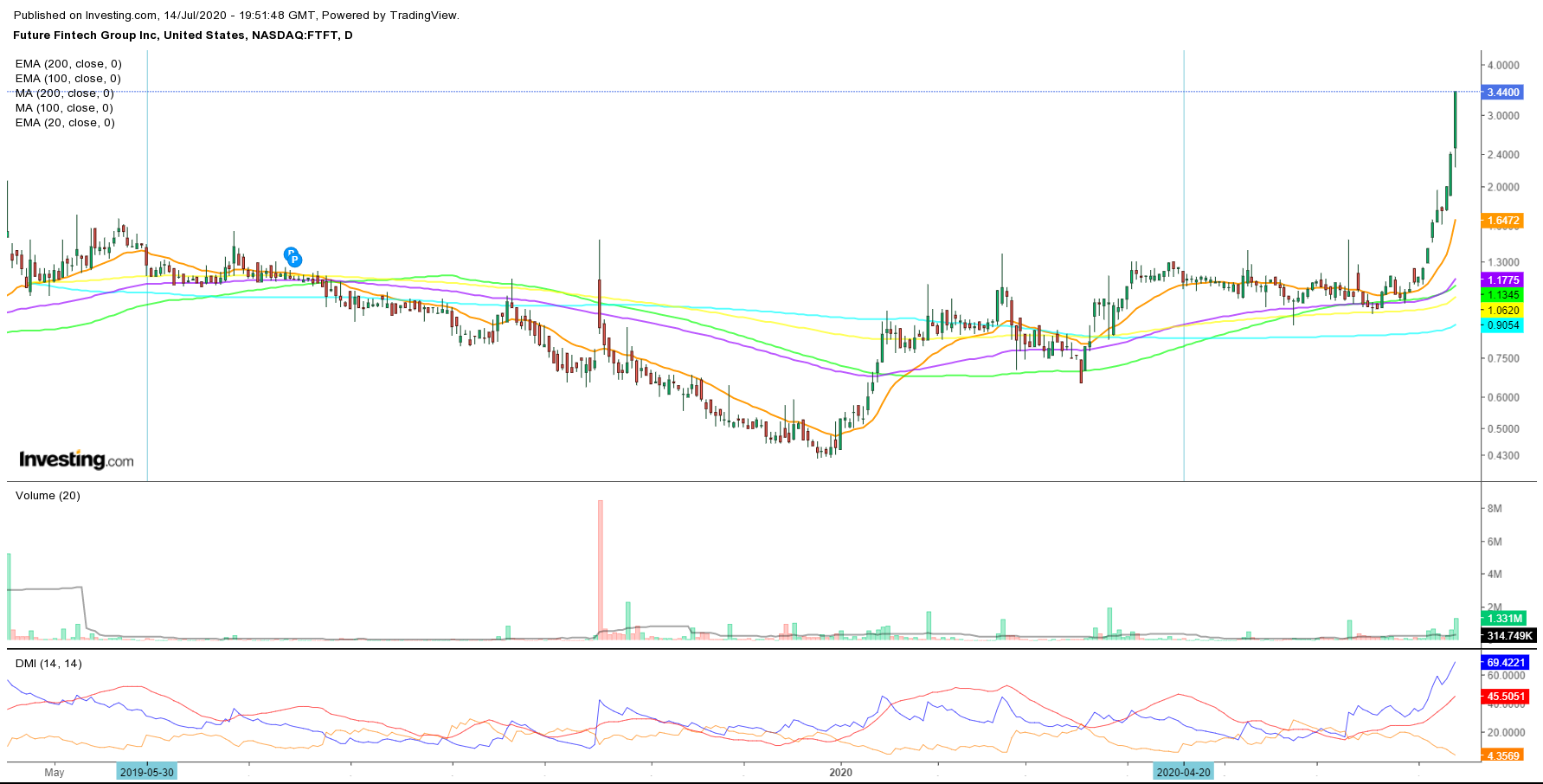Screen dimensions: 1543x784
Task: Hide the EMA (20, close, 0) overlay
Action: coord(64,122)
